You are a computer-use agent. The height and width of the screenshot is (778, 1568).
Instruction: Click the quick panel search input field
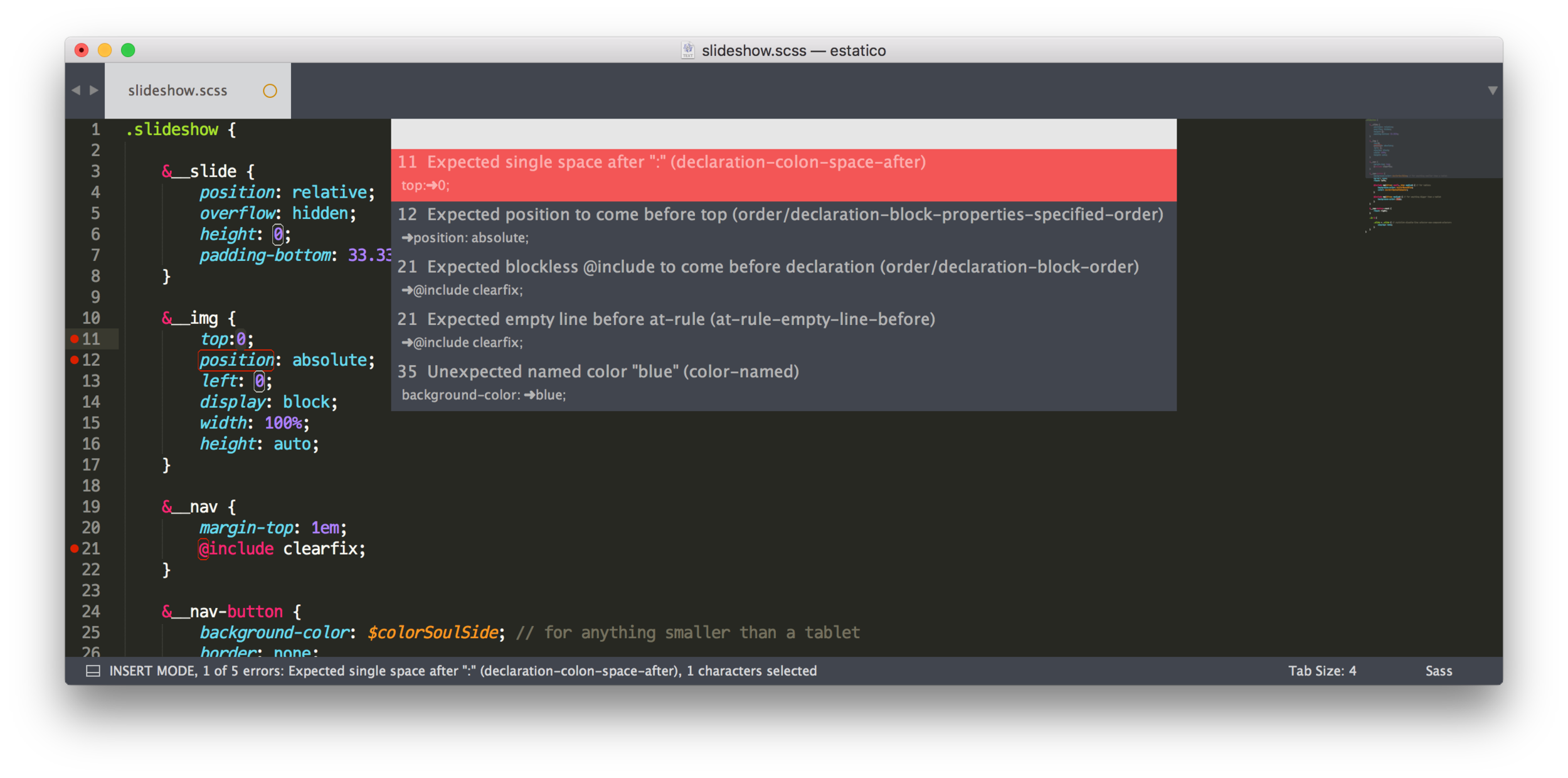[x=783, y=134]
